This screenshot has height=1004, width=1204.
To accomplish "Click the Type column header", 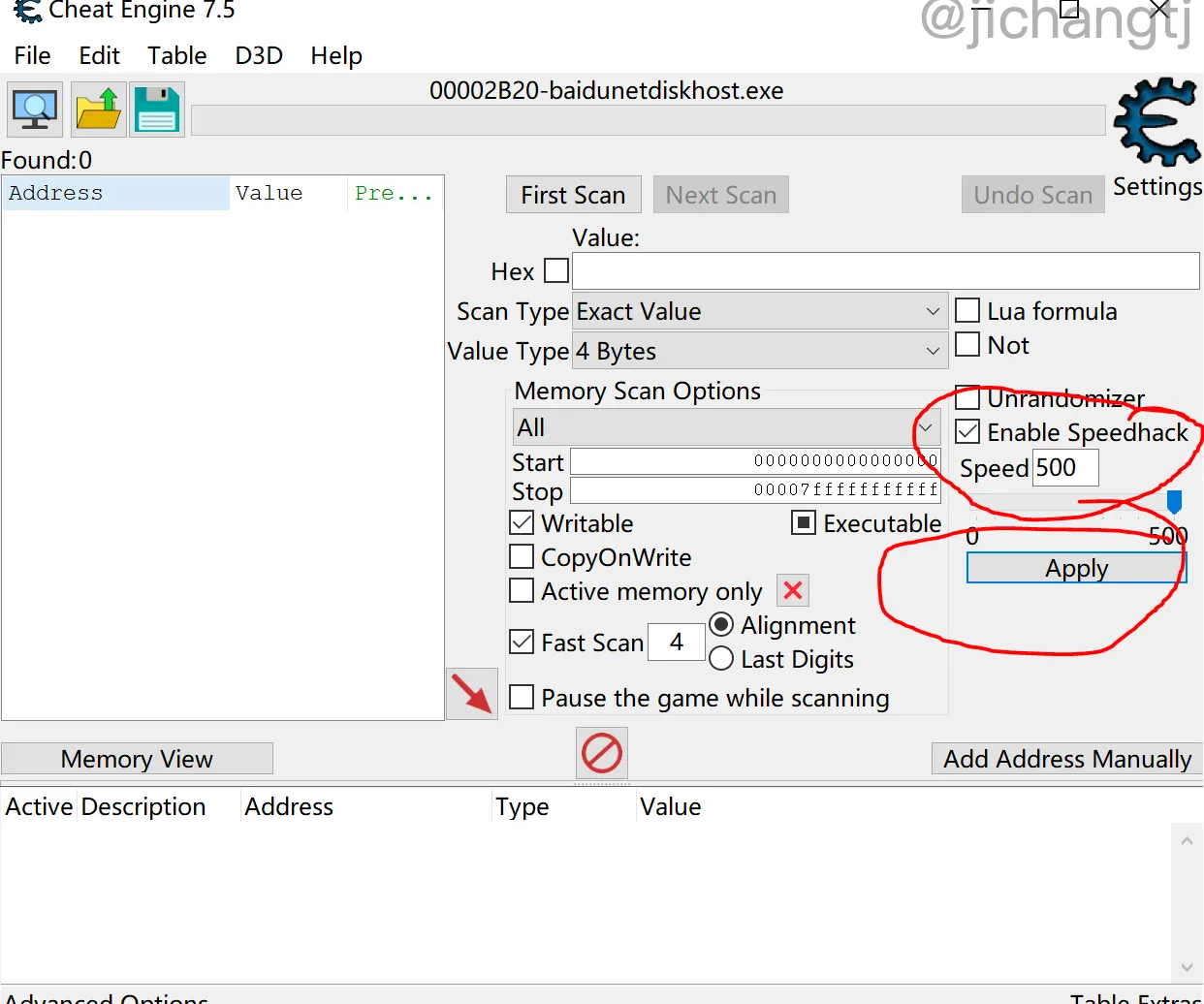I will 564,806.
